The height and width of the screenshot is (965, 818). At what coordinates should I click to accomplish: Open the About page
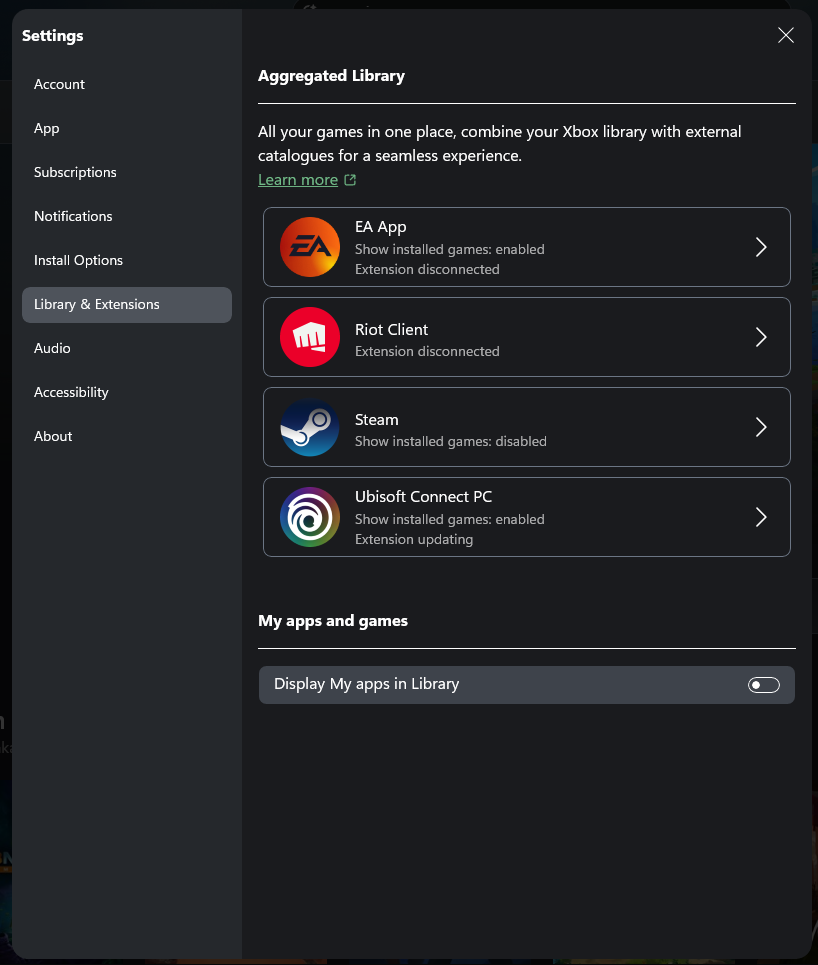pos(127,436)
